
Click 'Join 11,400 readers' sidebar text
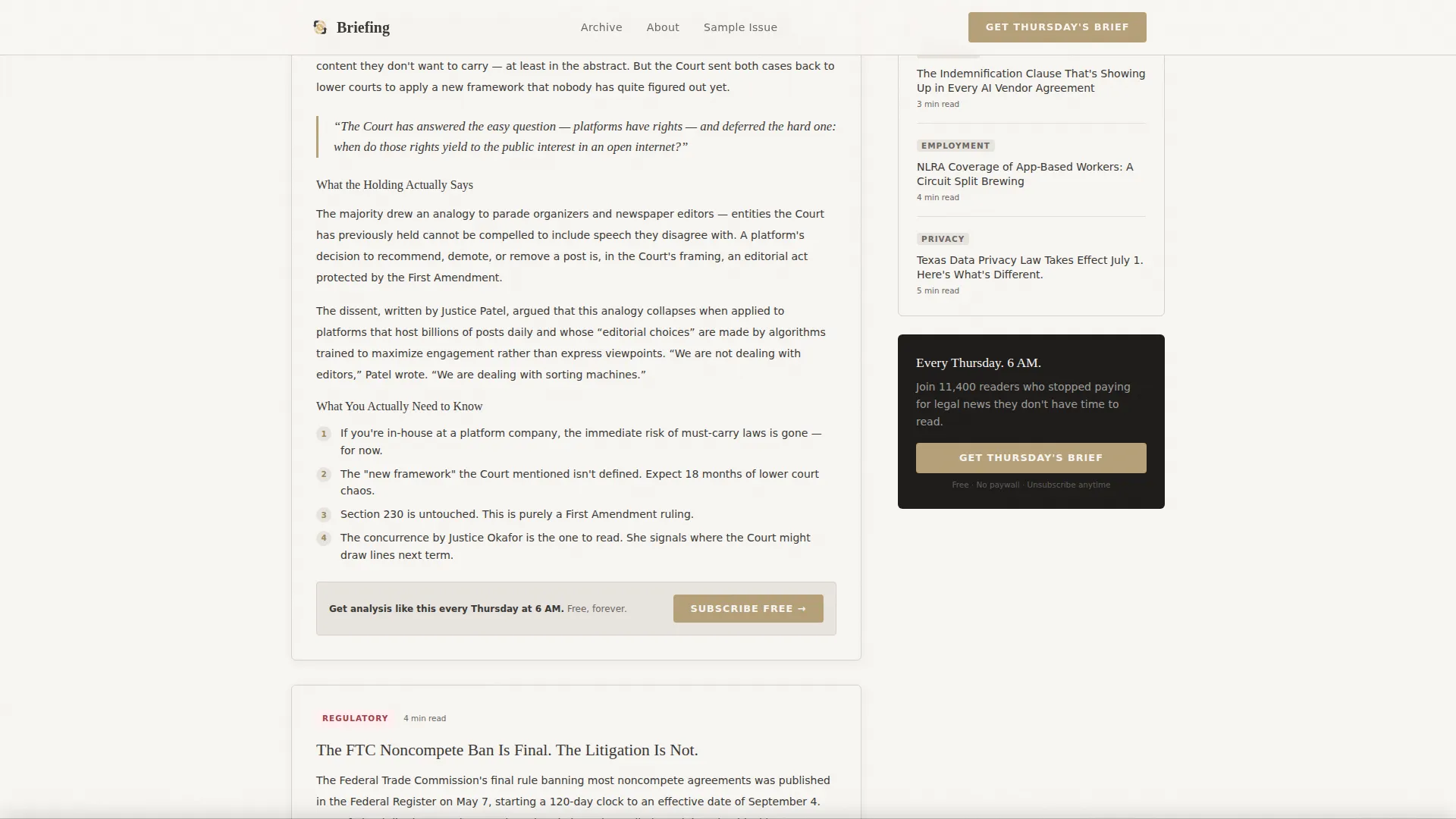[1023, 404]
